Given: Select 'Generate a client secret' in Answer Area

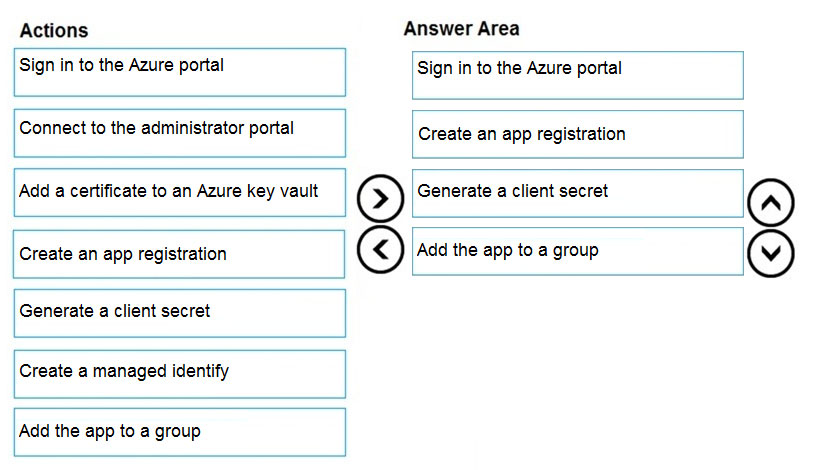Looking at the screenshot, I should 578,193.
